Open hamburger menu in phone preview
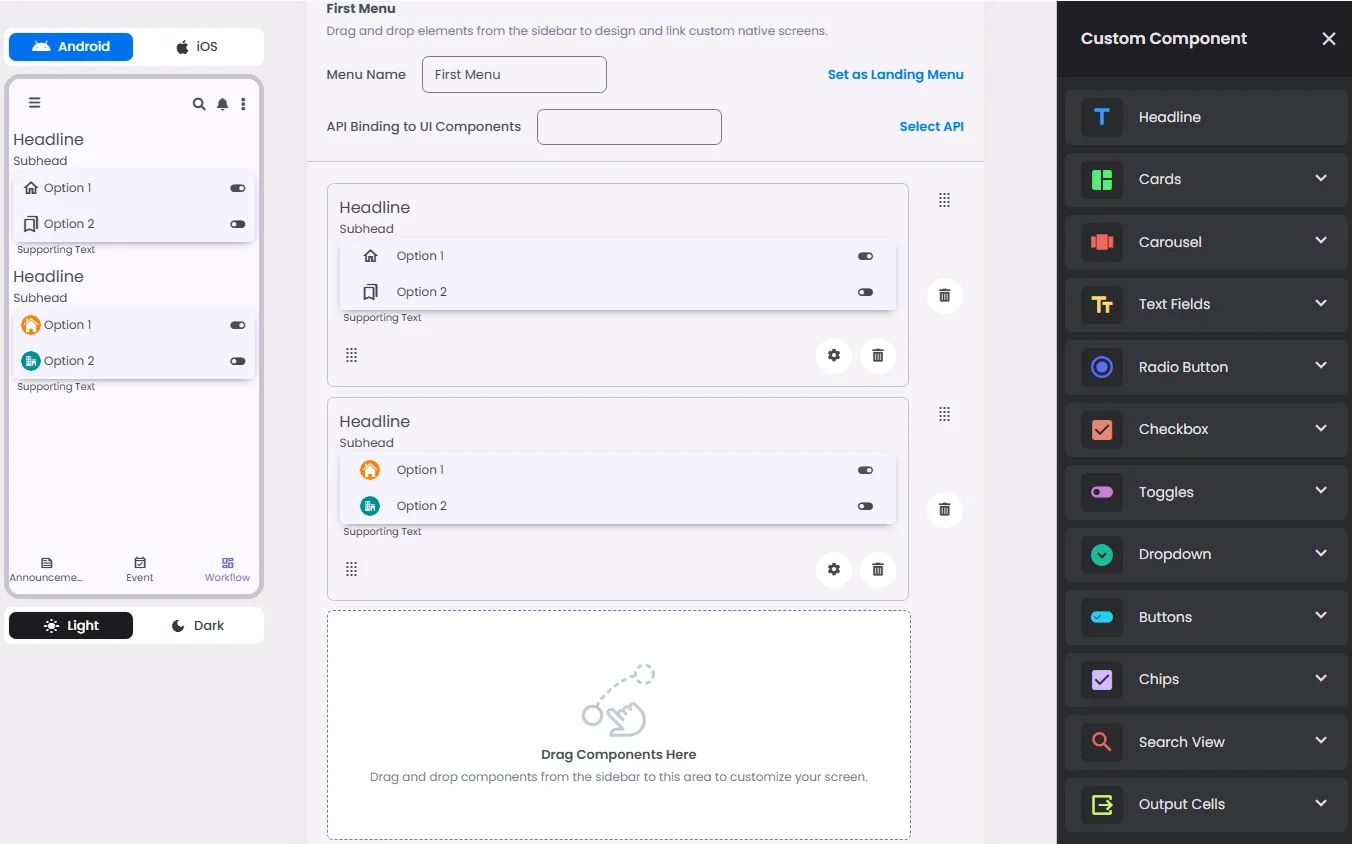The height and width of the screenshot is (844, 1352). click(34, 103)
